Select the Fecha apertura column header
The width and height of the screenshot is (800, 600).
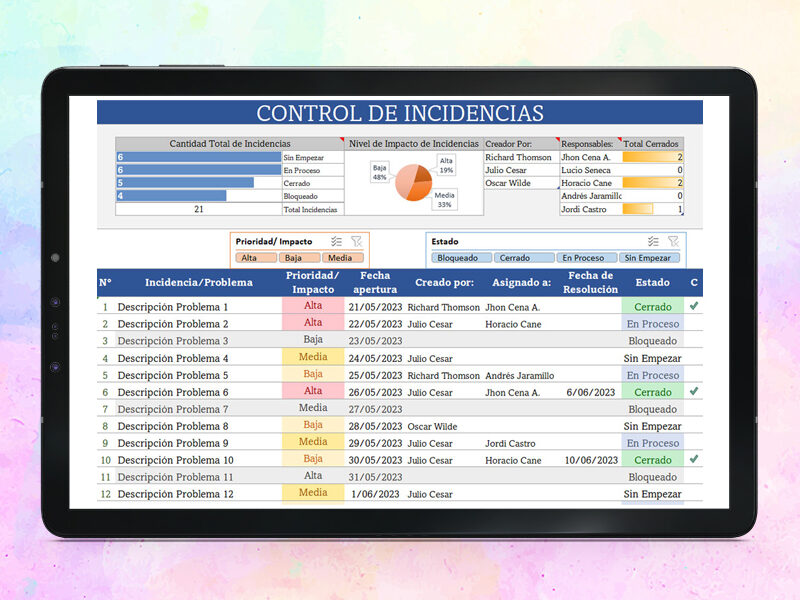[375, 282]
